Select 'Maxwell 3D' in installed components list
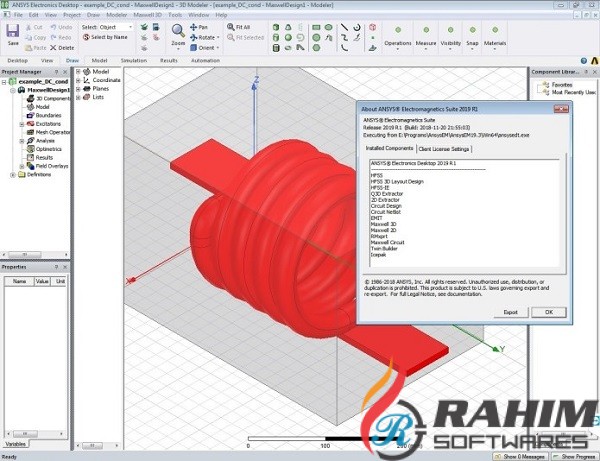This screenshot has width=600, height=461. pyautogui.click(x=383, y=224)
